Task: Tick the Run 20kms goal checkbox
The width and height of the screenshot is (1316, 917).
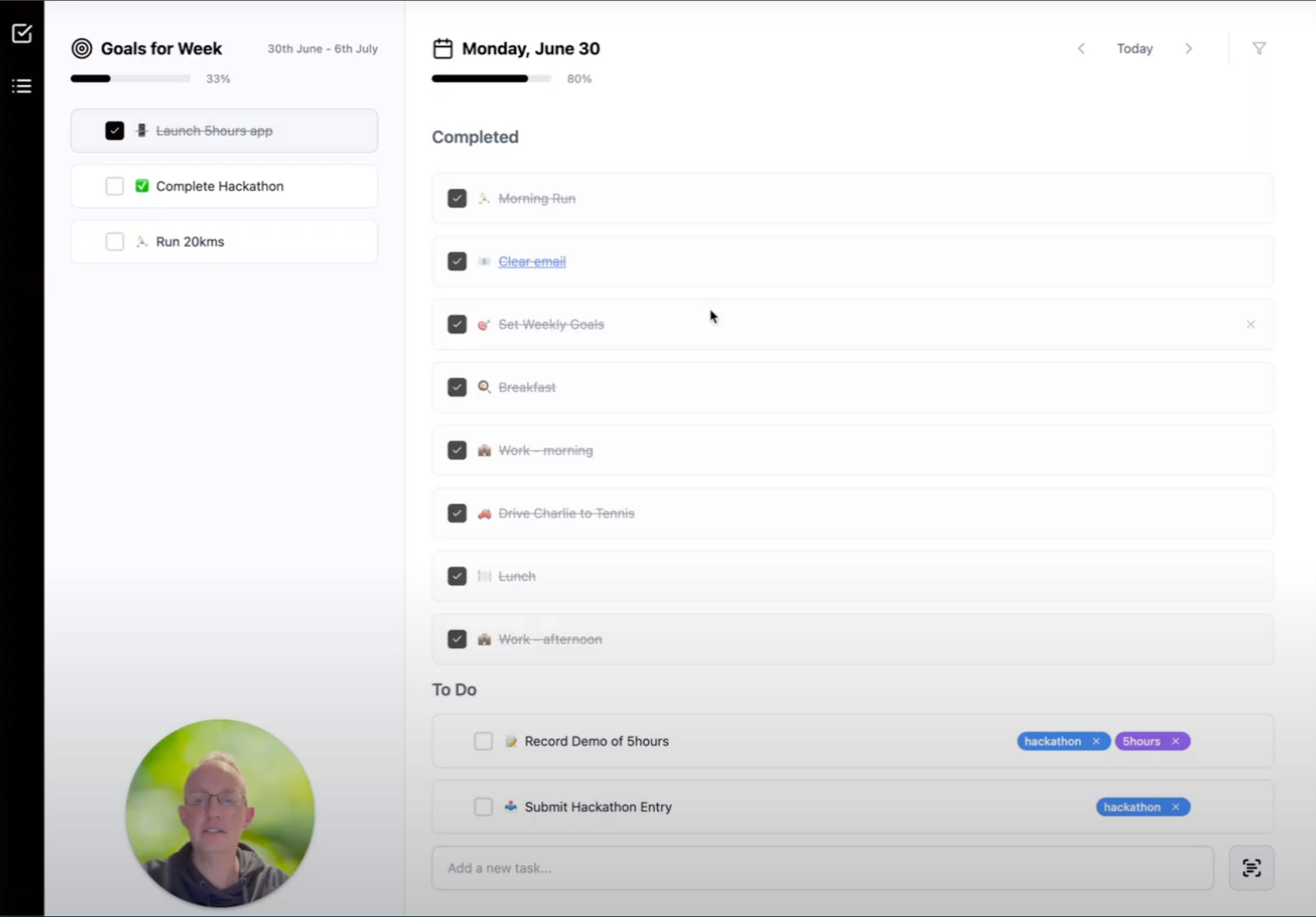Action: click(x=114, y=241)
